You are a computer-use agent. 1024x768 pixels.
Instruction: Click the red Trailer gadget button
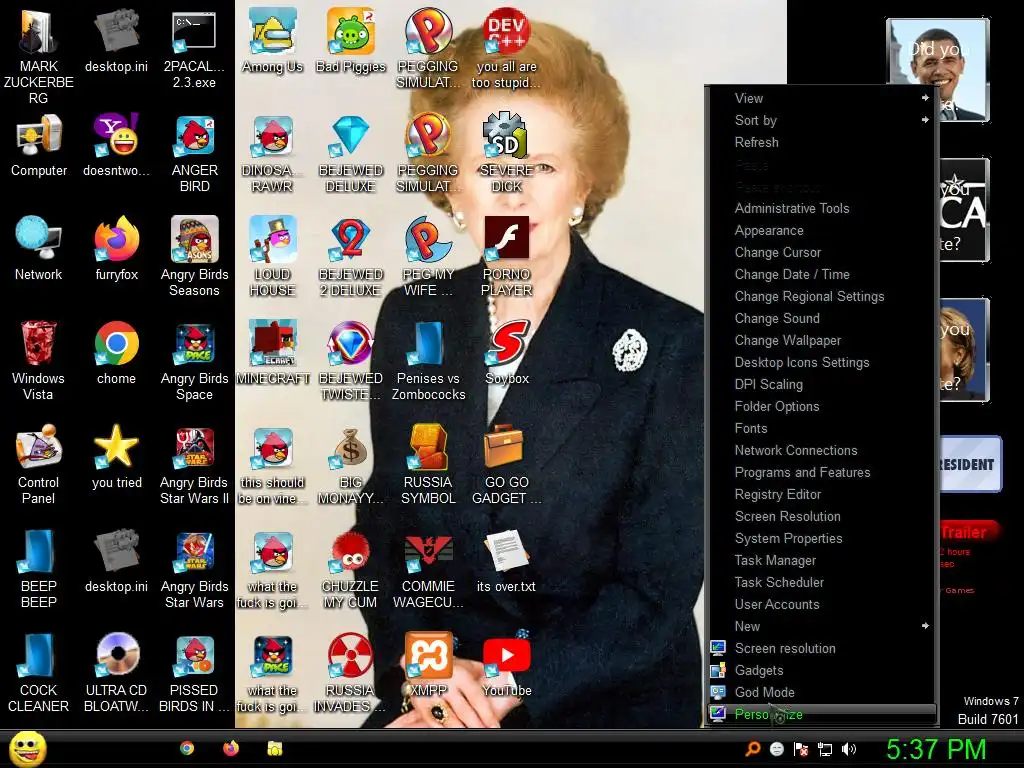[969, 532]
